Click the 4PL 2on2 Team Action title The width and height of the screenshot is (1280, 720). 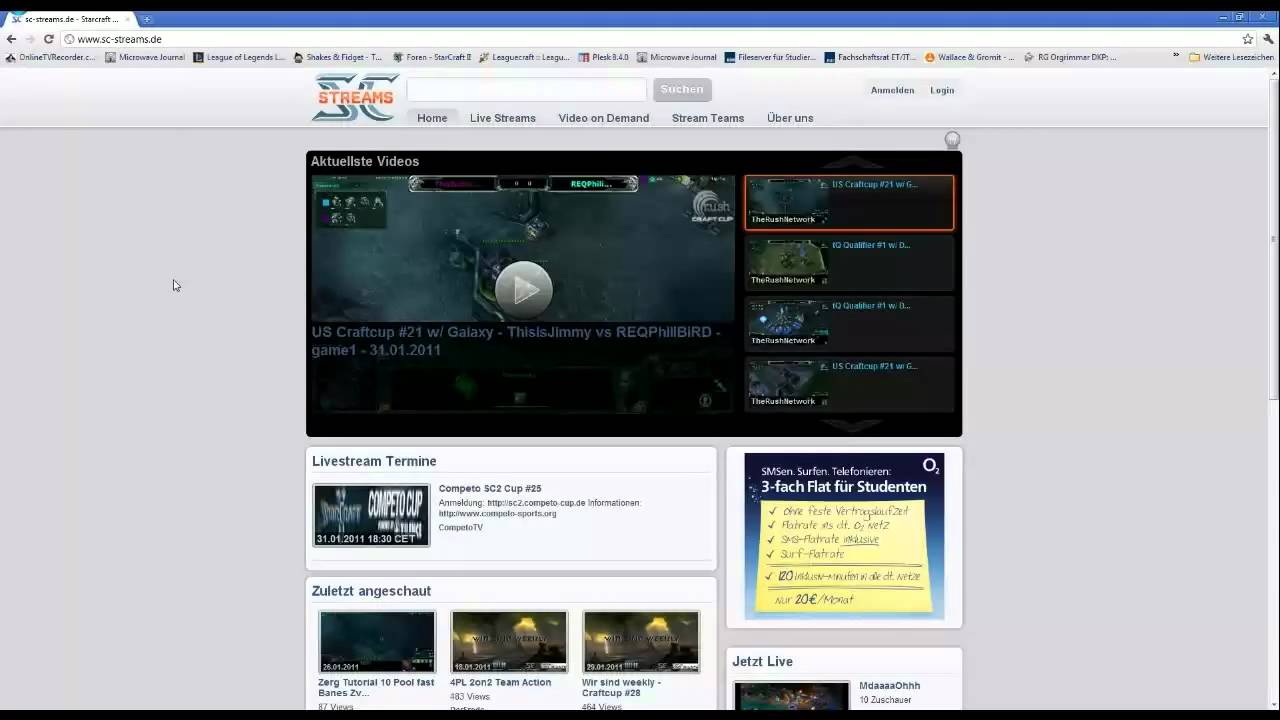click(x=500, y=682)
